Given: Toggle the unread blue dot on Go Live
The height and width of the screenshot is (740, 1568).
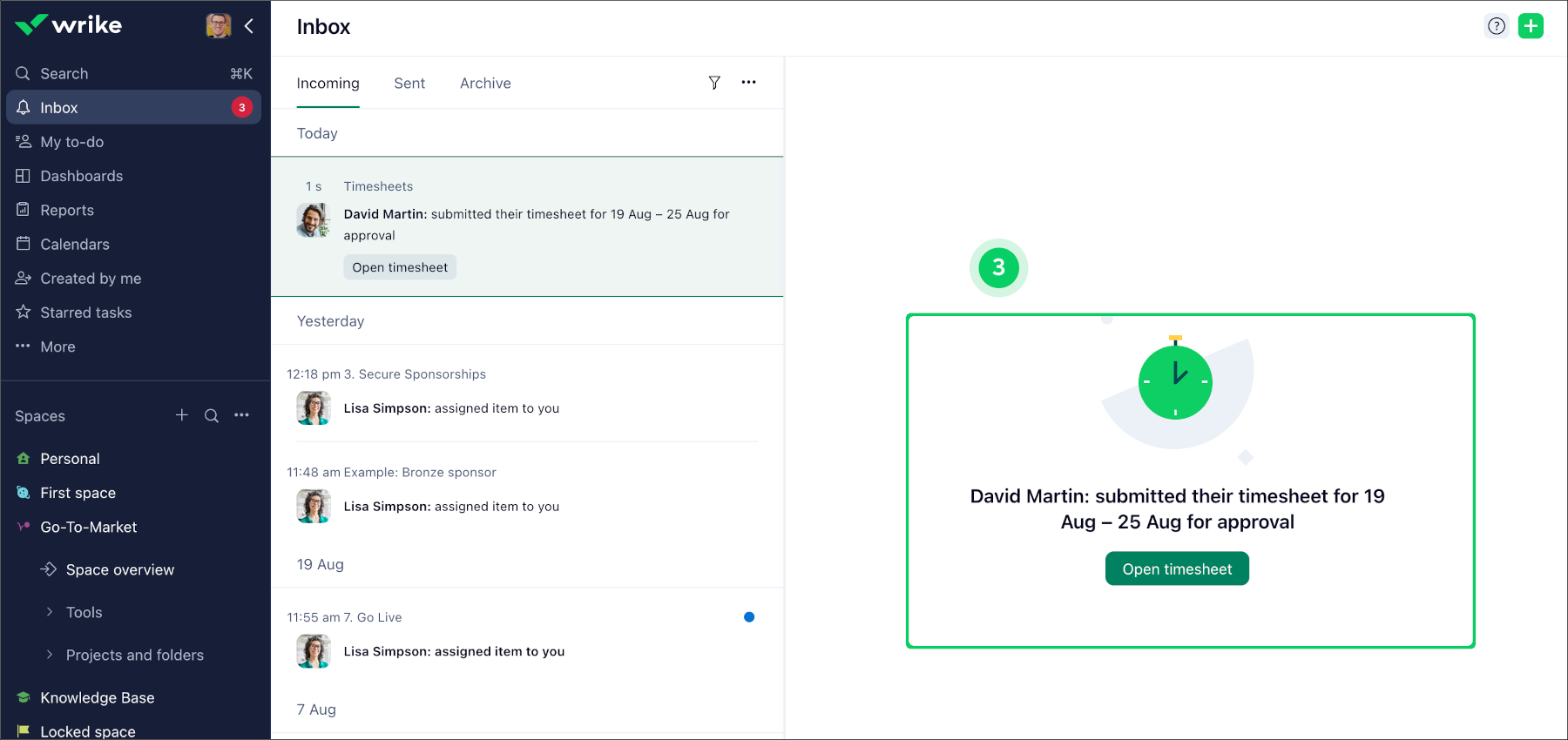Looking at the screenshot, I should click(749, 617).
